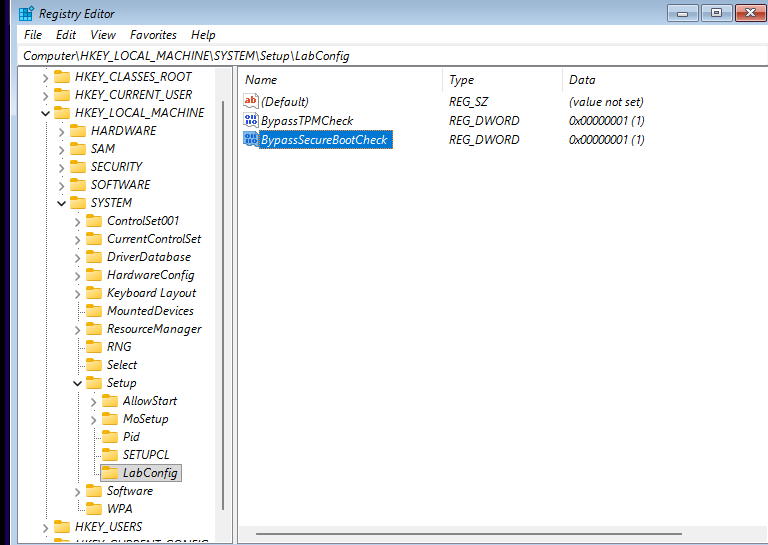Click the DriverDatabase folder icon

pyautogui.click(x=94, y=257)
